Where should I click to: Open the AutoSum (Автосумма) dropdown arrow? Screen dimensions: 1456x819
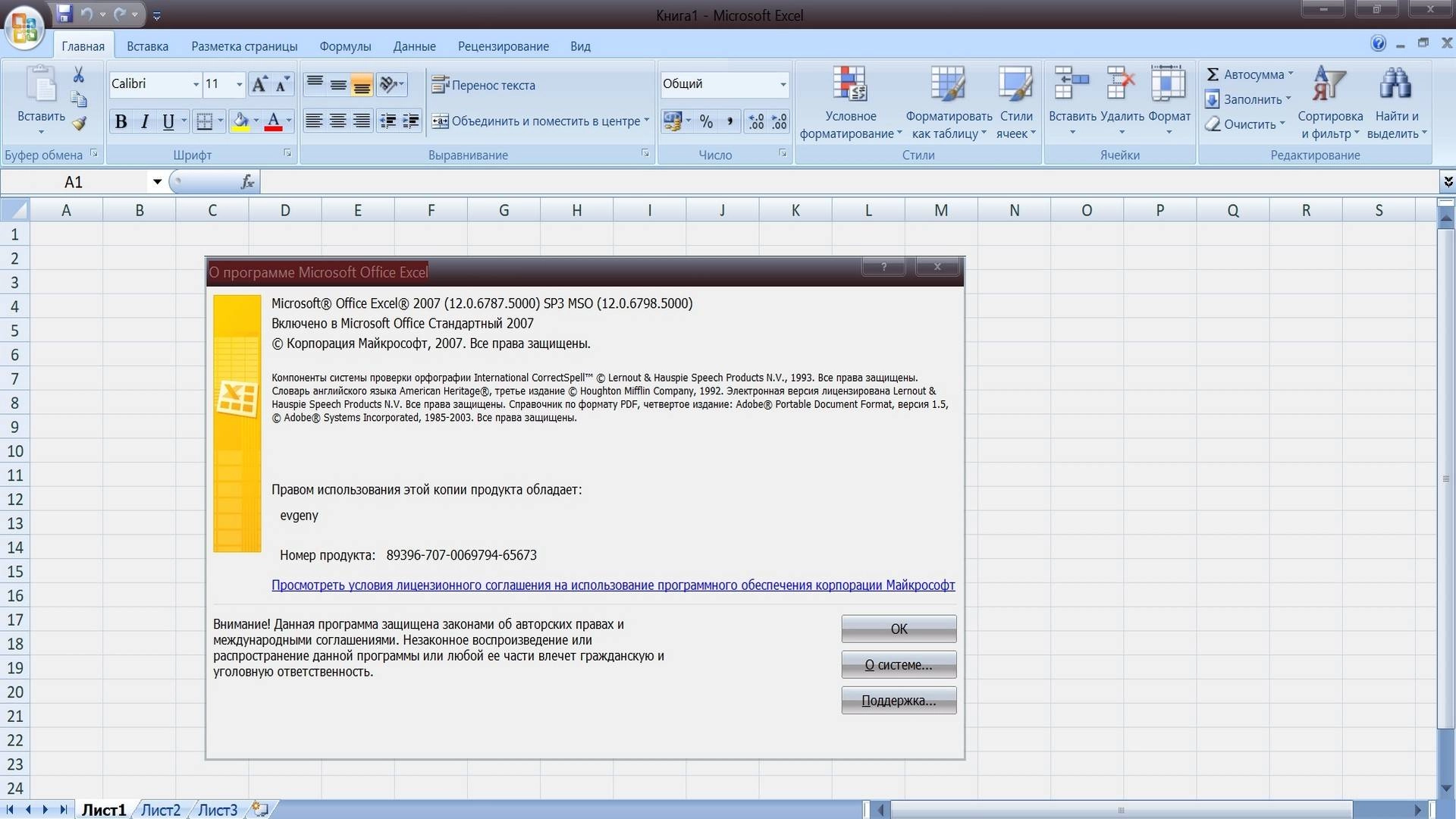(x=1290, y=74)
